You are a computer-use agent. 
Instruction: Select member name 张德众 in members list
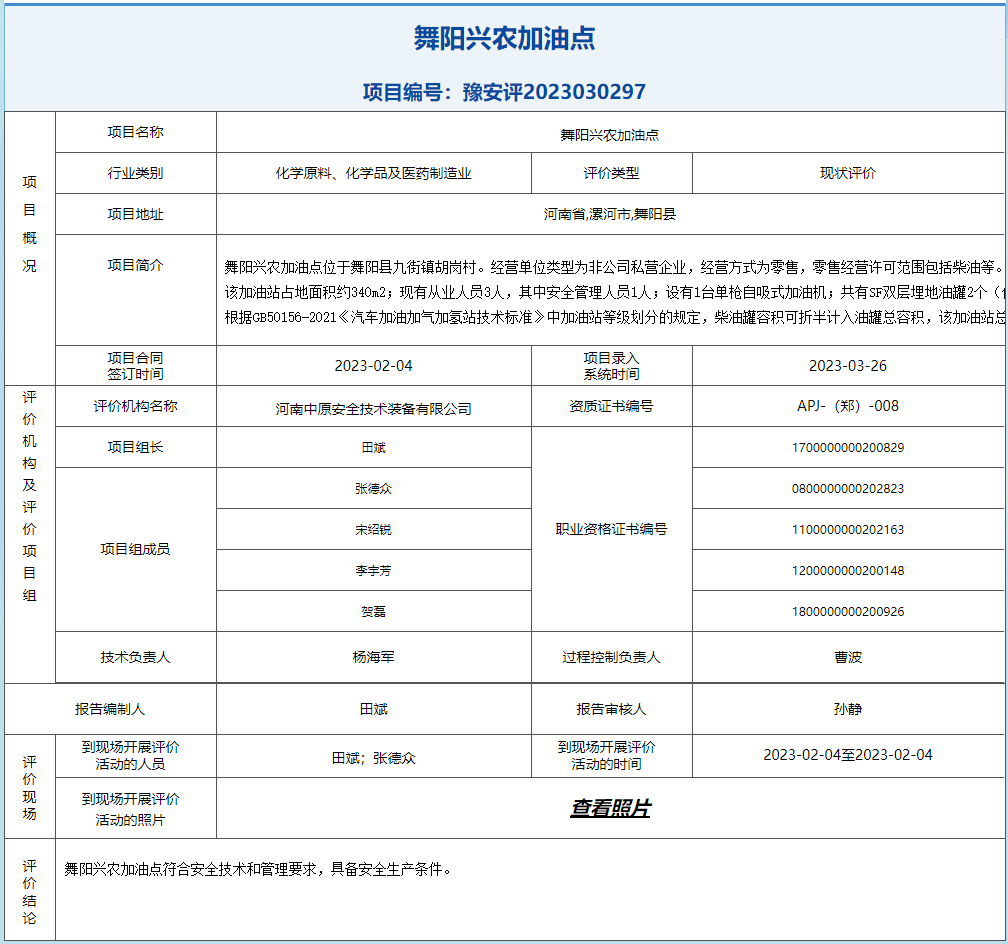(x=374, y=488)
